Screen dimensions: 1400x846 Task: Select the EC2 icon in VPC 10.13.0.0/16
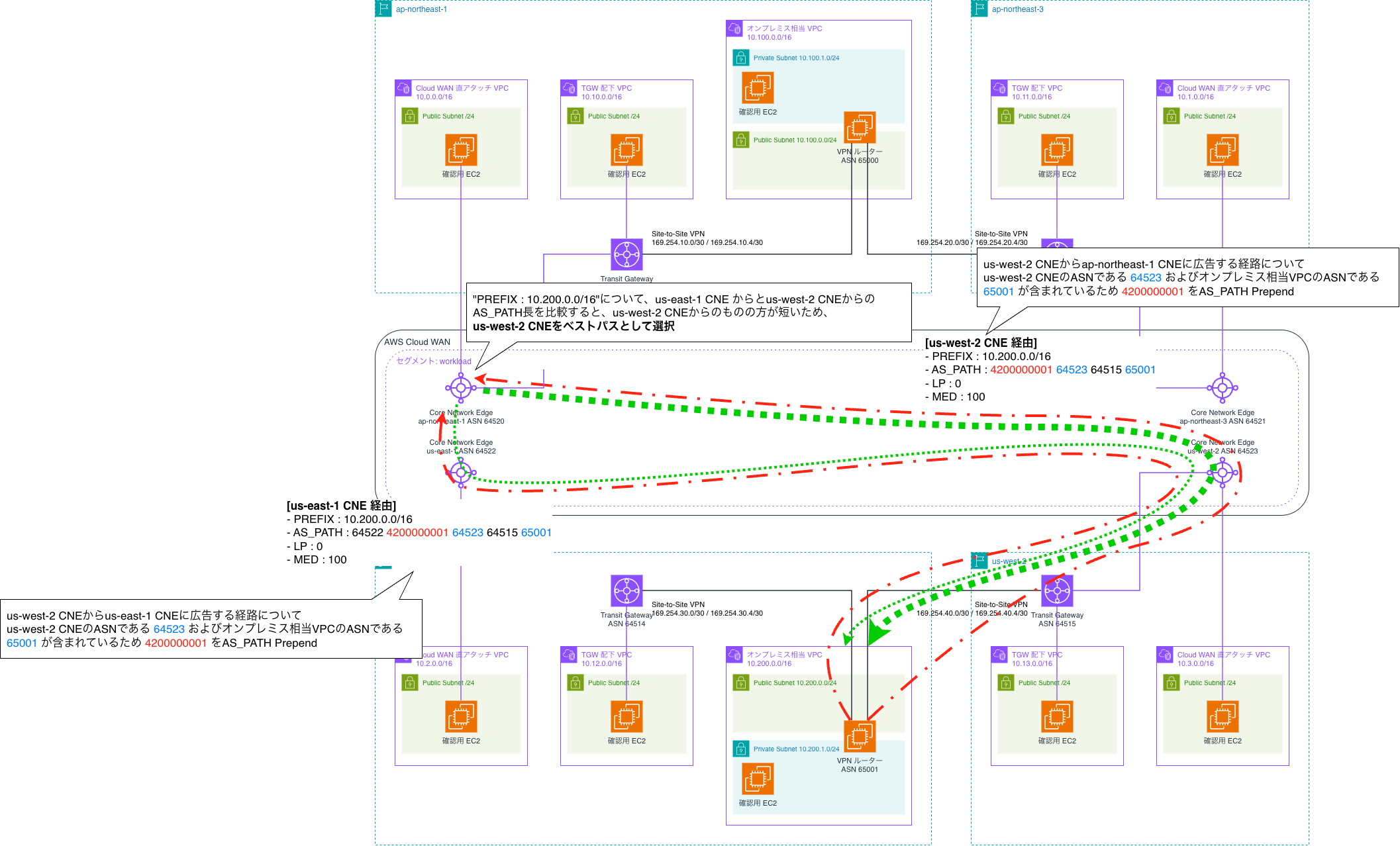click(1057, 717)
